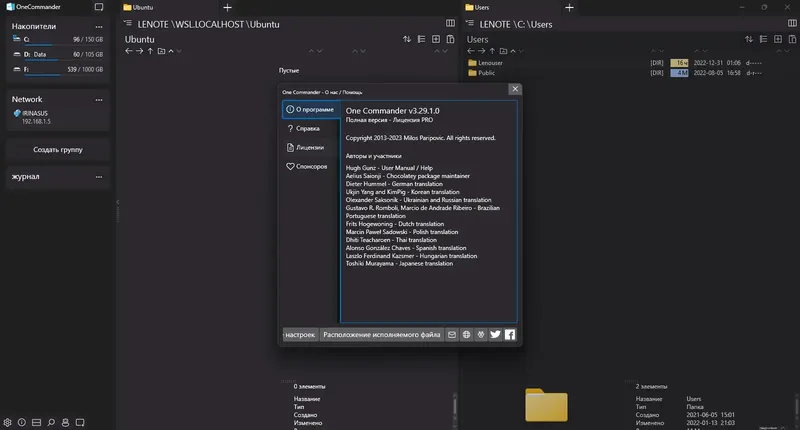Toggle path tree icon beside LENOTE \WSL.LOCALHOST
This screenshot has width=800, height=430.
coord(128,23)
